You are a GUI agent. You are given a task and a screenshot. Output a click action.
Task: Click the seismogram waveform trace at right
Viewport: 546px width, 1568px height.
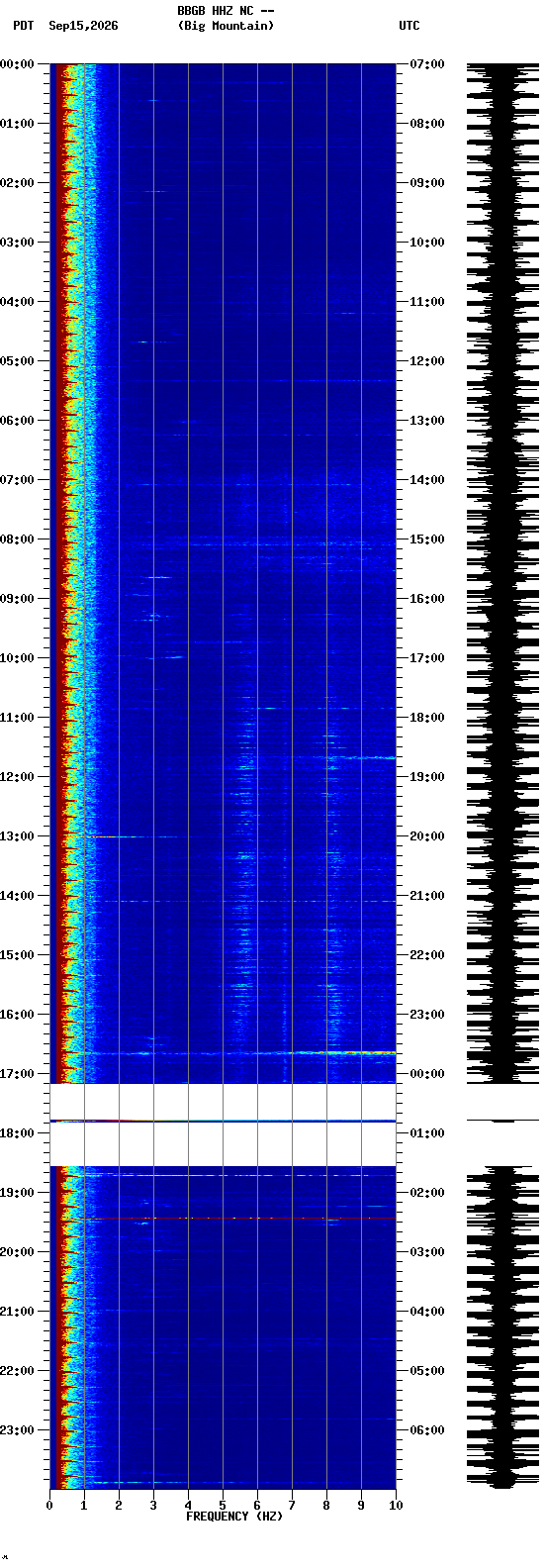click(x=503, y=776)
